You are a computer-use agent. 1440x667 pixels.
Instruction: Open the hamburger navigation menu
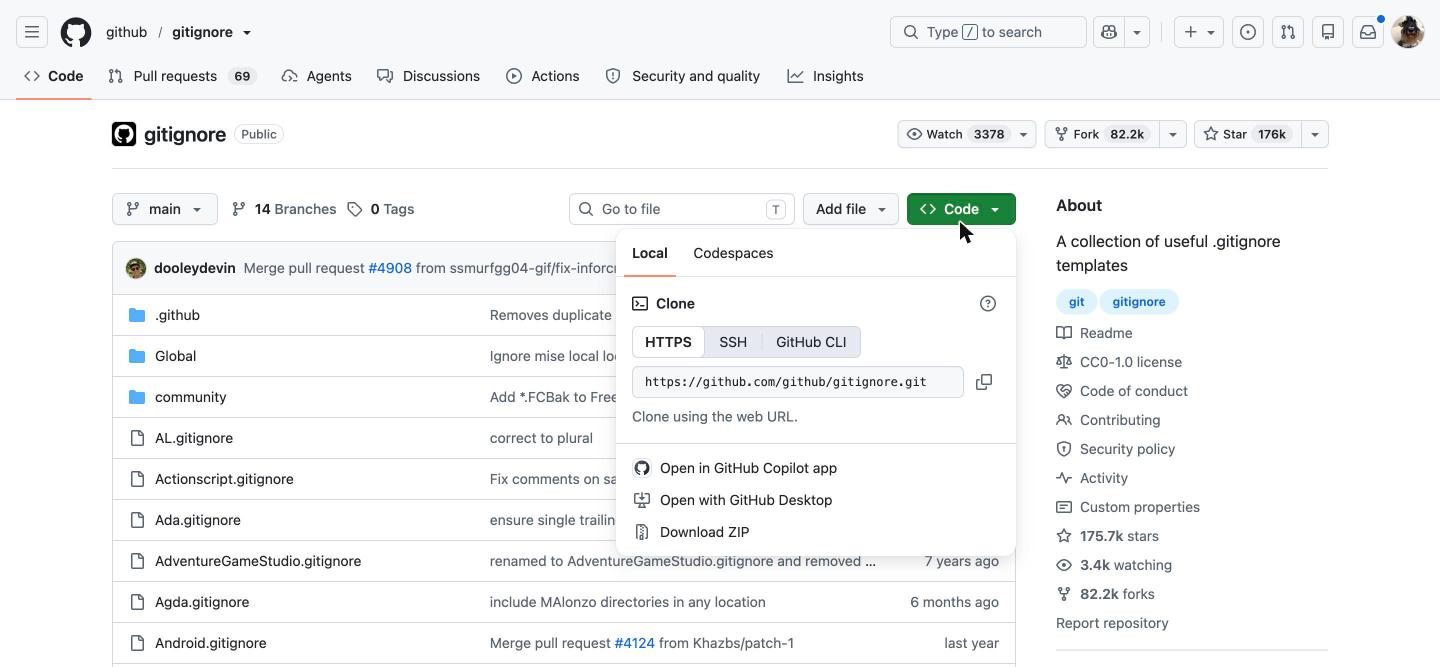click(x=32, y=32)
